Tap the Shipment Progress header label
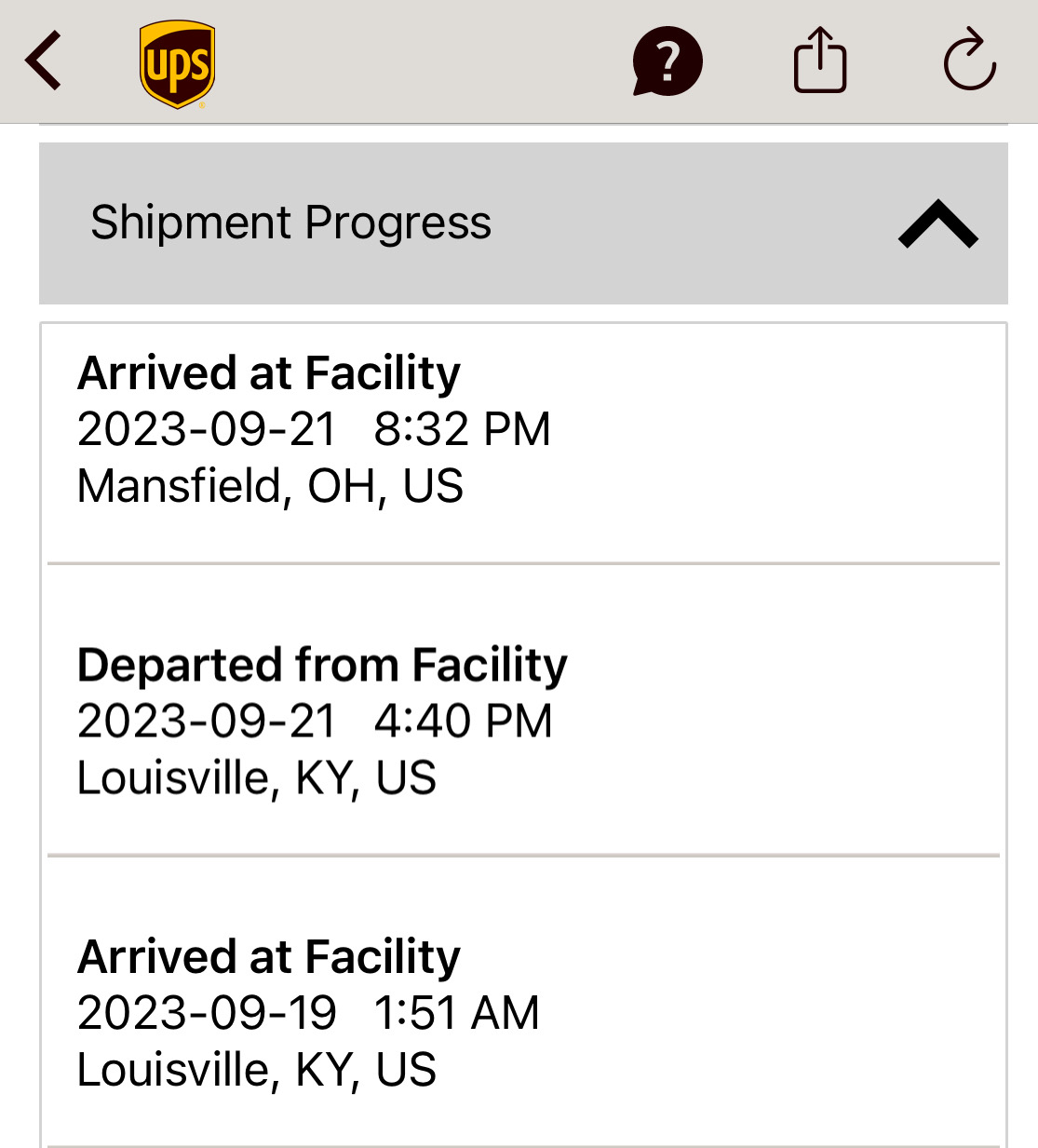The height and width of the screenshot is (1148, 1038). [x=290, y=223]
